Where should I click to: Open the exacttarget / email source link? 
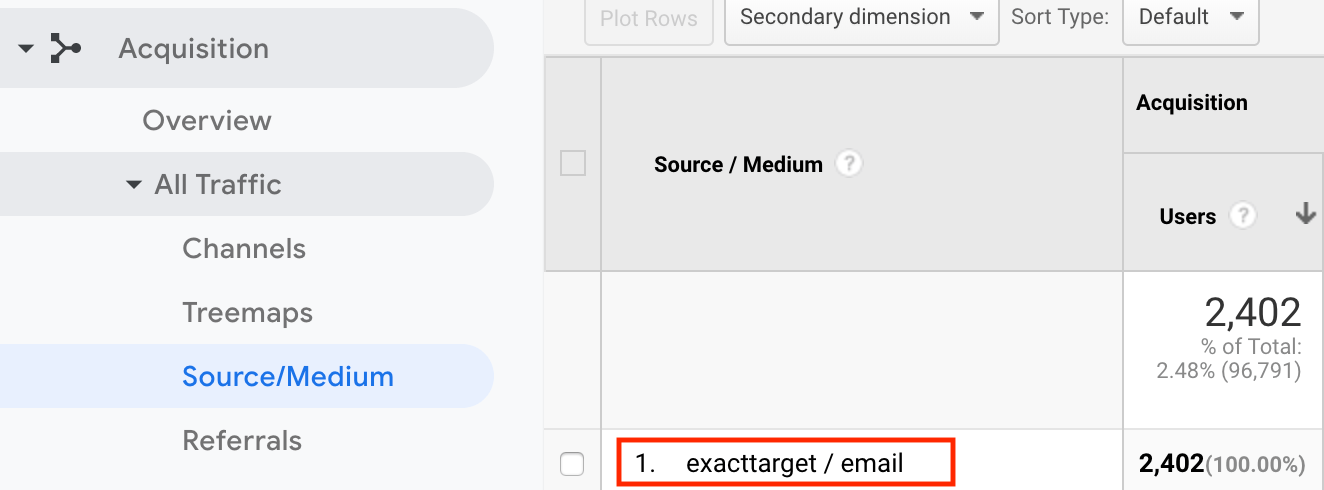point(795,464)
